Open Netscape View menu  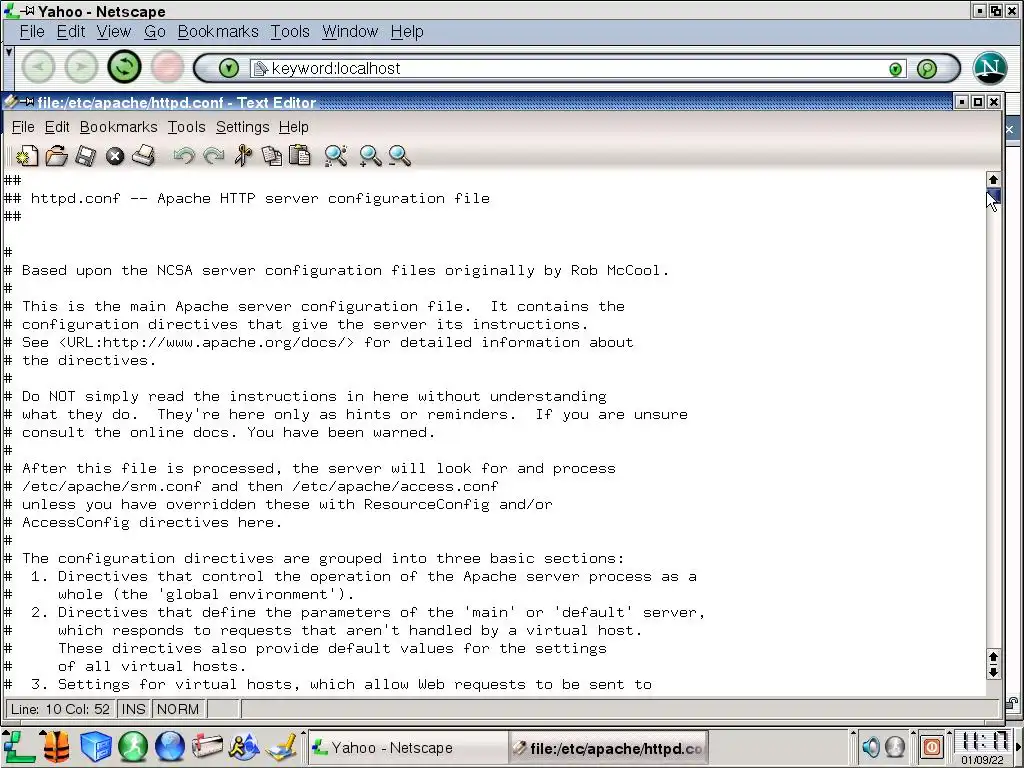click(x=114, y=31)
